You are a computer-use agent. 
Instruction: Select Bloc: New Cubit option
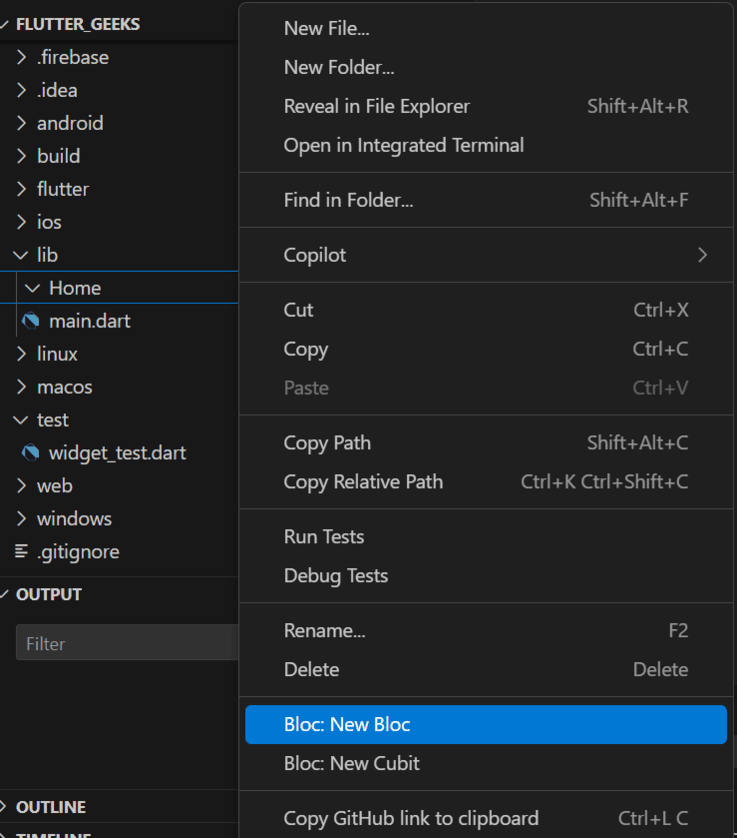click(x=352, y=763)
